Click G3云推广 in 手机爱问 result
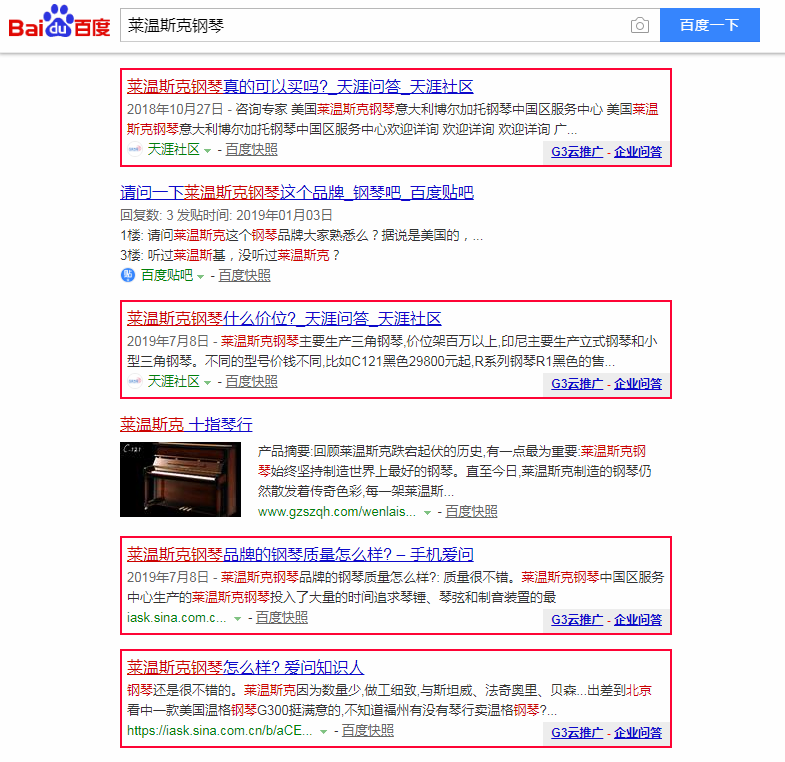785x762 pixels. [x=577, y=620]
